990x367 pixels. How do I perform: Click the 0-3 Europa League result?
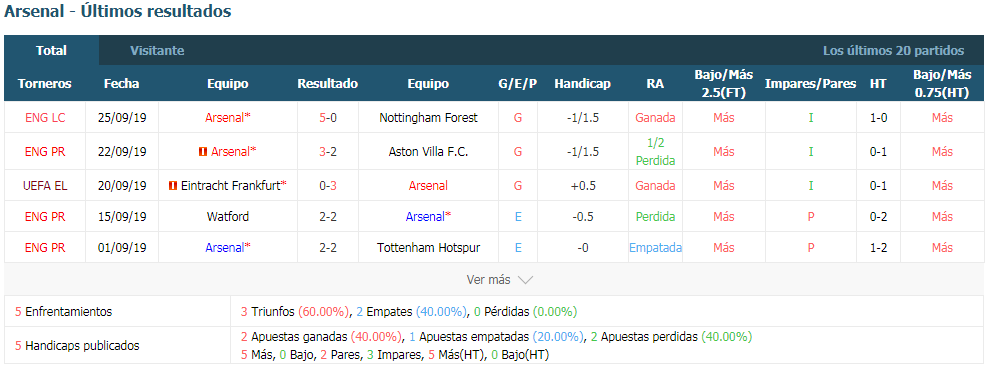[x=328, y=186]
